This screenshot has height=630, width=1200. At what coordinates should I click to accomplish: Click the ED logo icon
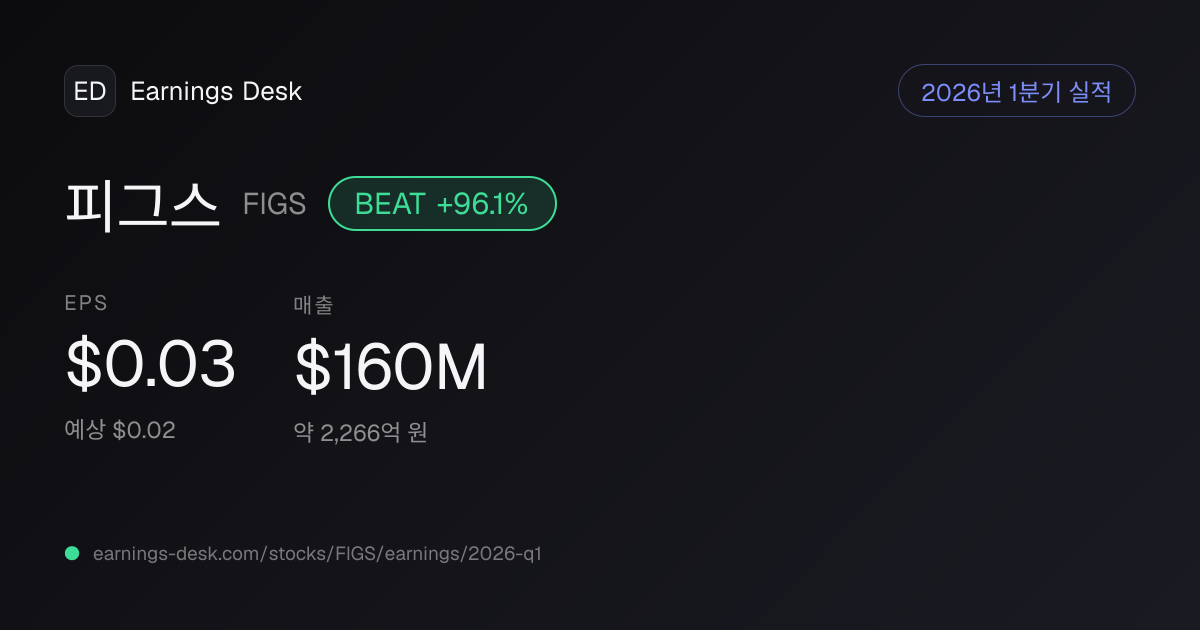point(90,91)
